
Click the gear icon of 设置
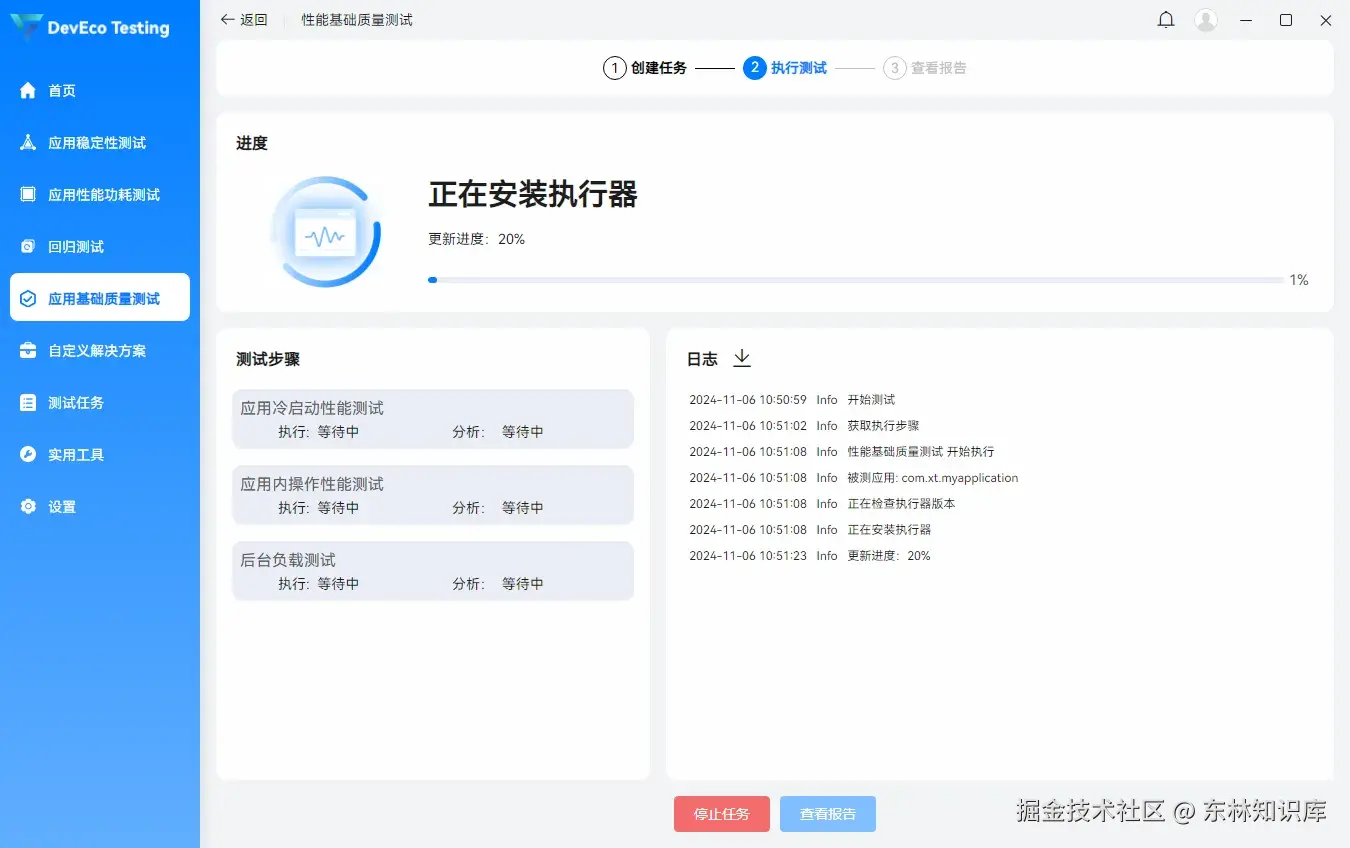point(28,507)
